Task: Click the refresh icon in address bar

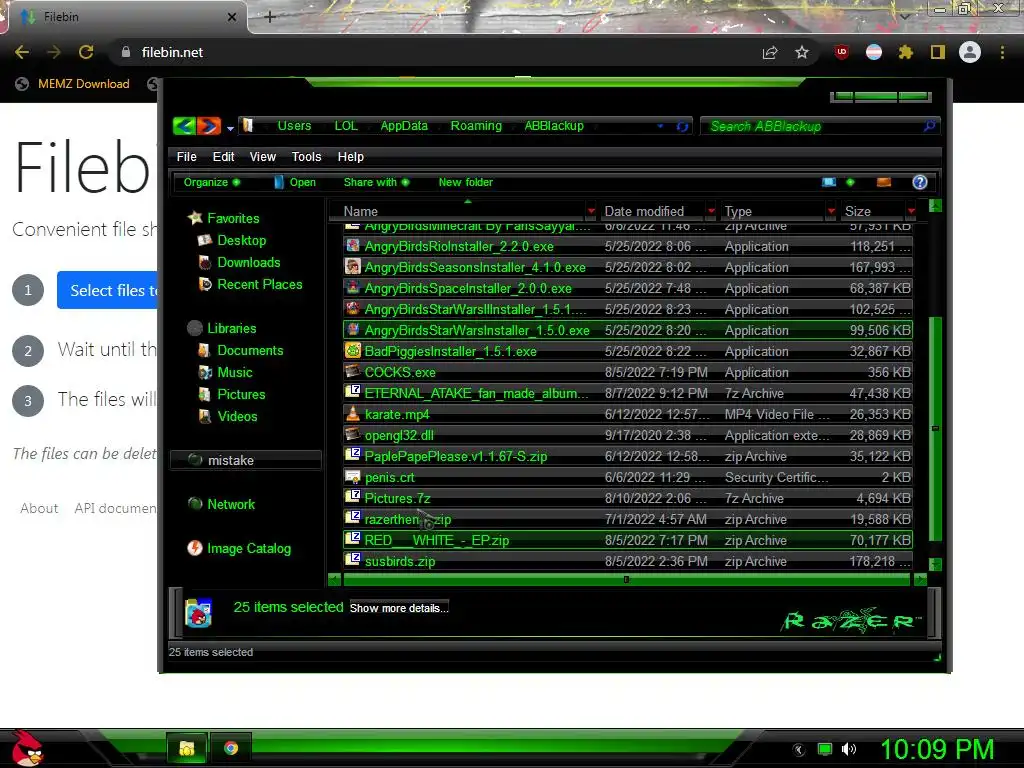Action: [682, 127]
